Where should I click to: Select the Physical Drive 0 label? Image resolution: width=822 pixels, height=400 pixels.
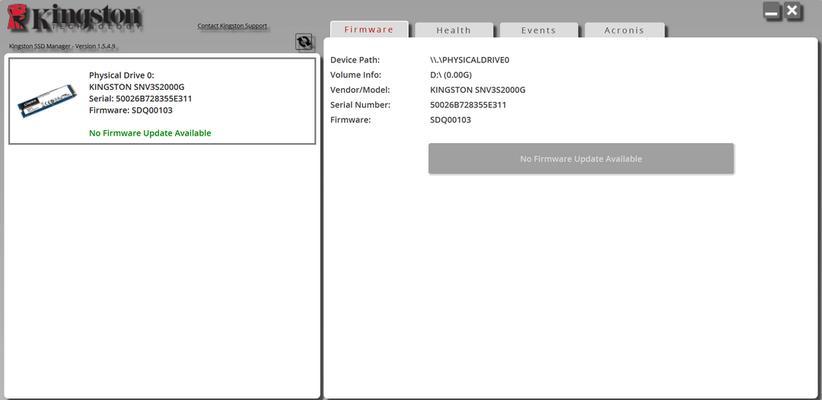pos(122,75)
